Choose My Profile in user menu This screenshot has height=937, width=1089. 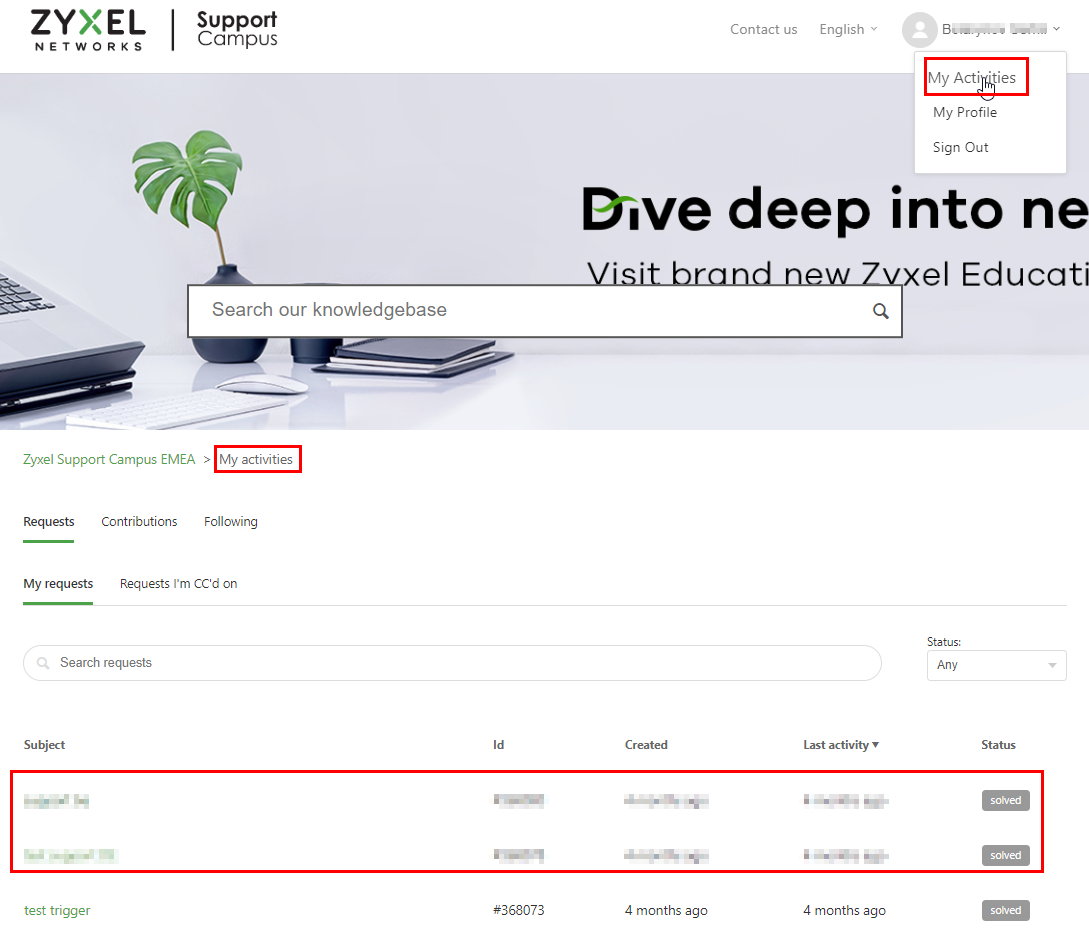(964, 112)
